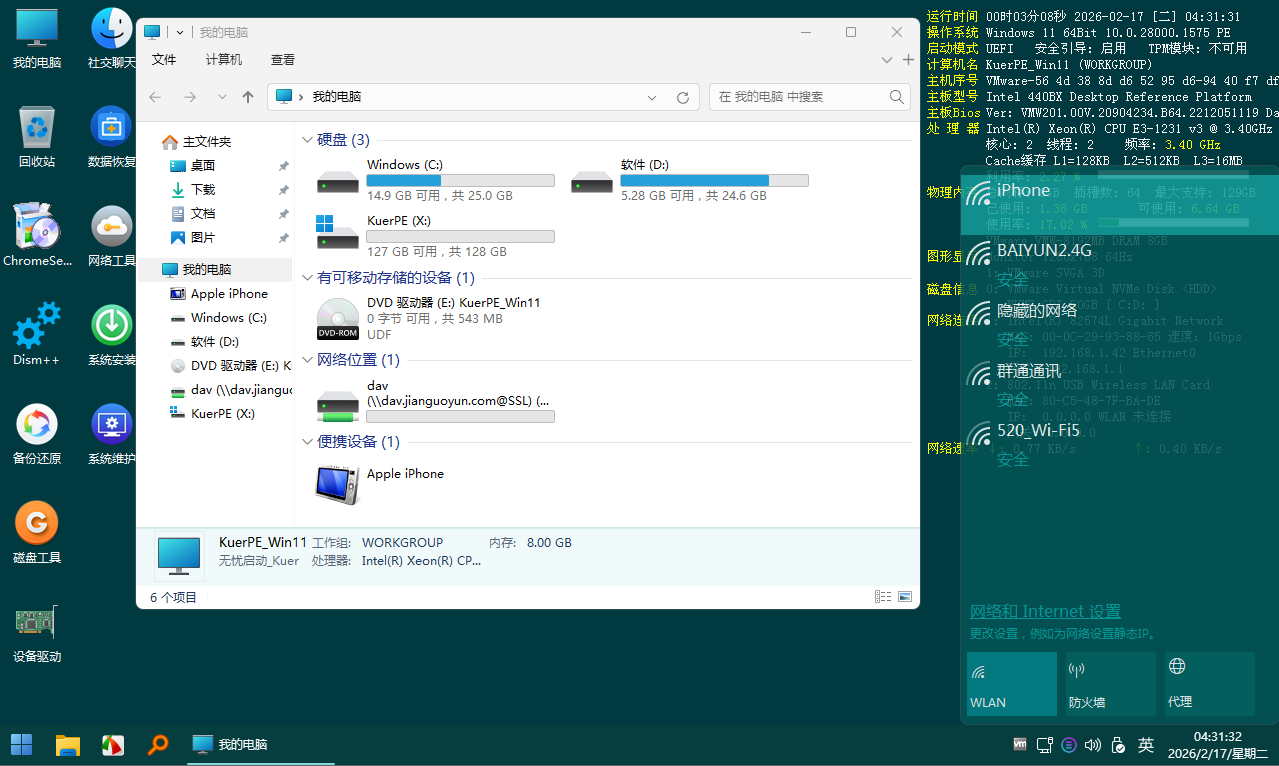This screenshot has width=1279, height=766.
Task: Click the up-directory arrow in Explorer
Action: (248, 97)
